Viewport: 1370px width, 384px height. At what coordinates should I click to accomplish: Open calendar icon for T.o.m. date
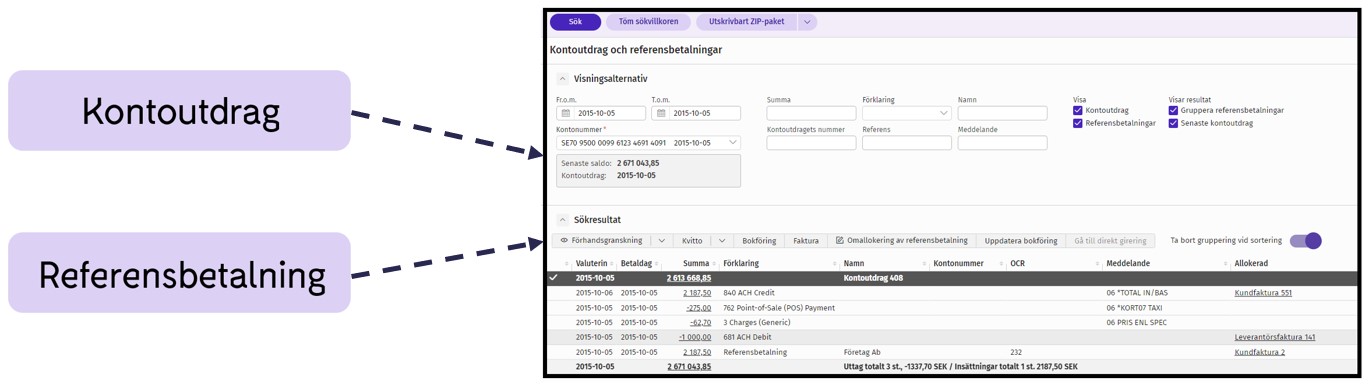click(661, 113)
